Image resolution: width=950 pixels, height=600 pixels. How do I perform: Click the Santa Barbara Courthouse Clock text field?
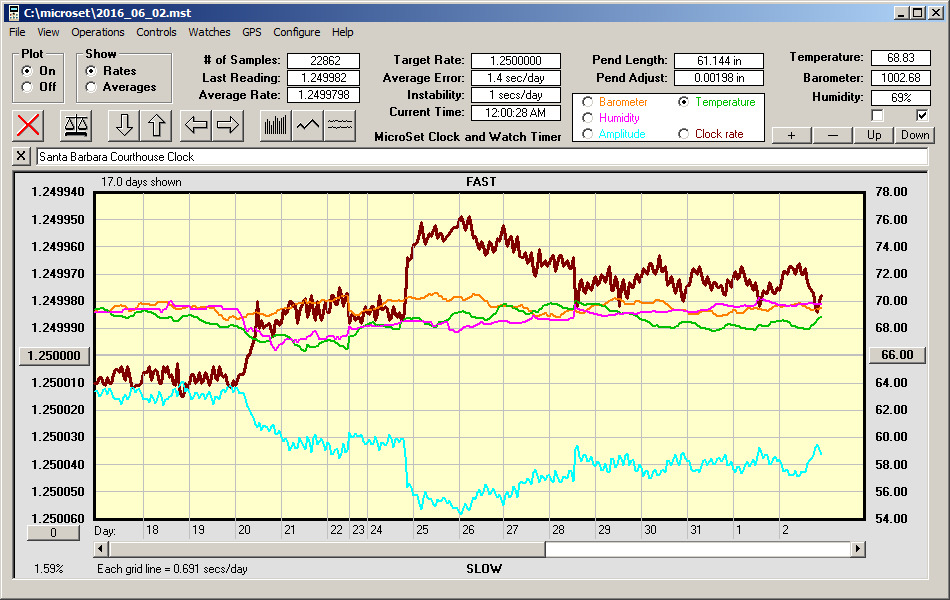480,157
